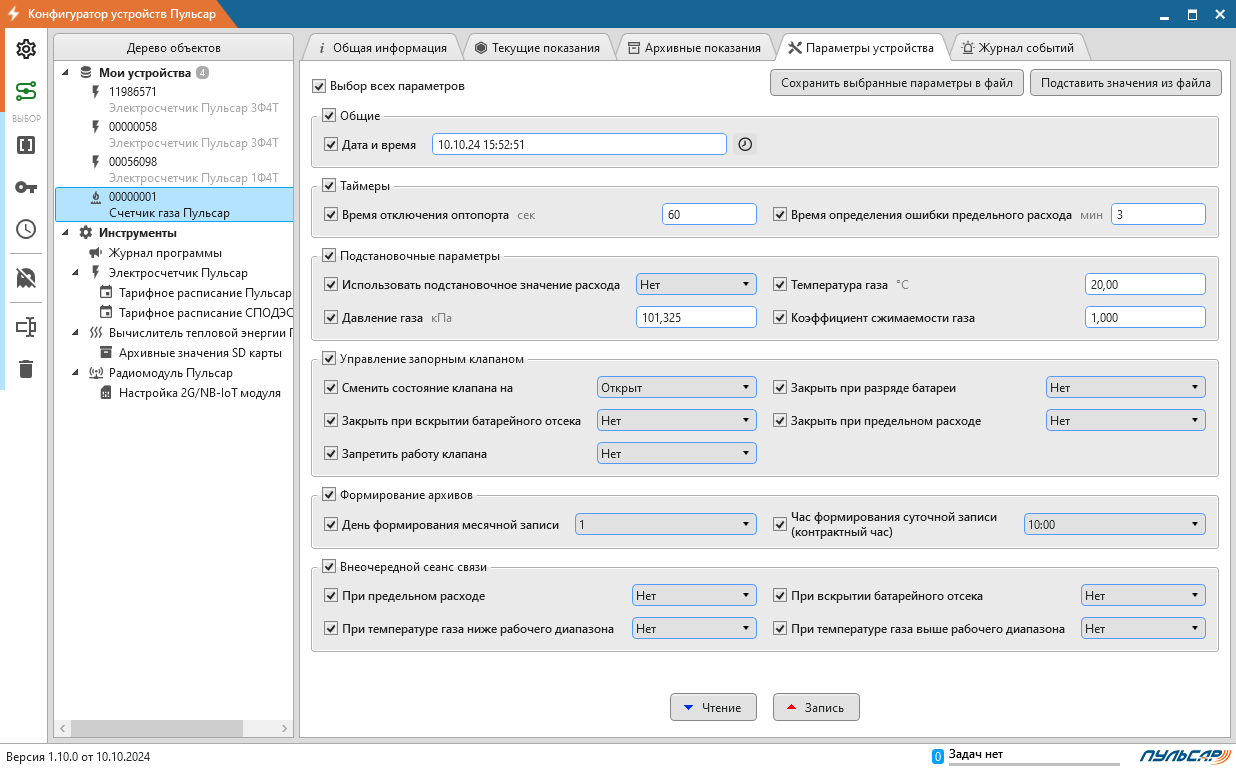Image resolution: width=1236 pixels, height=769 pixels.
Task: Click the heat icon of Вычислитель тепловой энергии
Action: tap(96, 333)
